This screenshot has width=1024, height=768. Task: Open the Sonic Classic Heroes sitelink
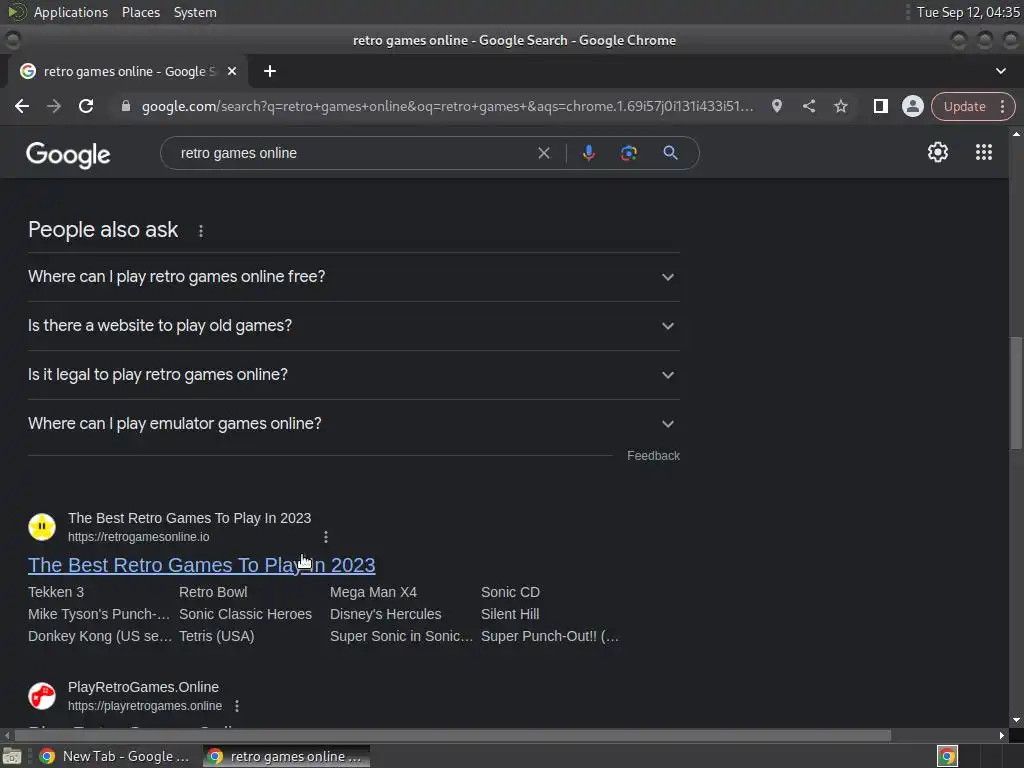[246, 615]
